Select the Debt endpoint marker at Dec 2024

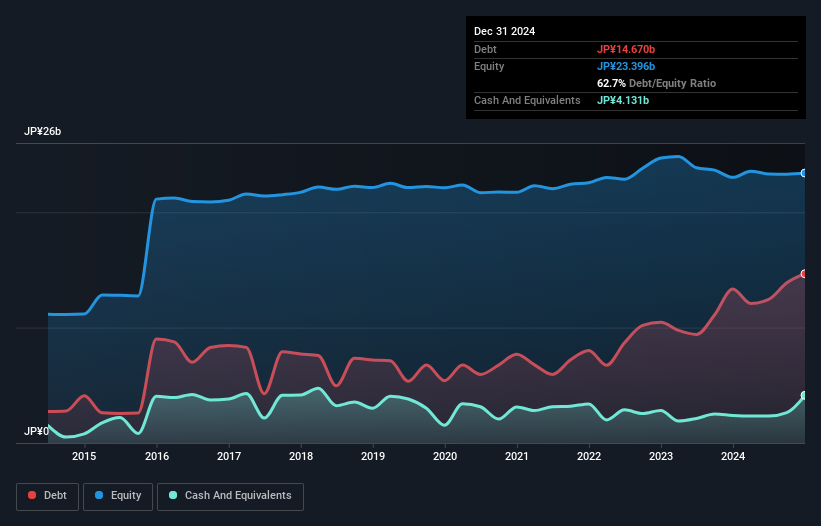click(x=804, y=274)
